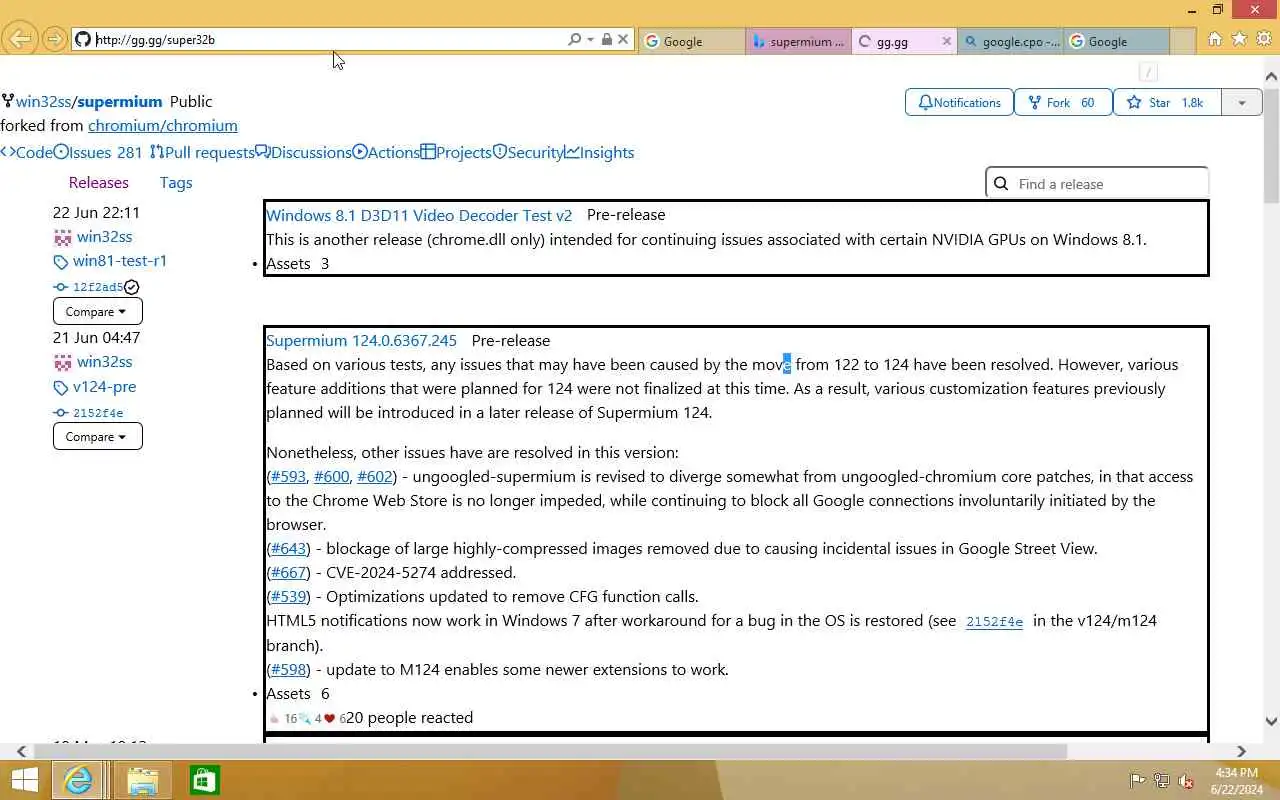Open Internet Explorer Home icon
This screenshot has width=1280, height=800.
1214,39
